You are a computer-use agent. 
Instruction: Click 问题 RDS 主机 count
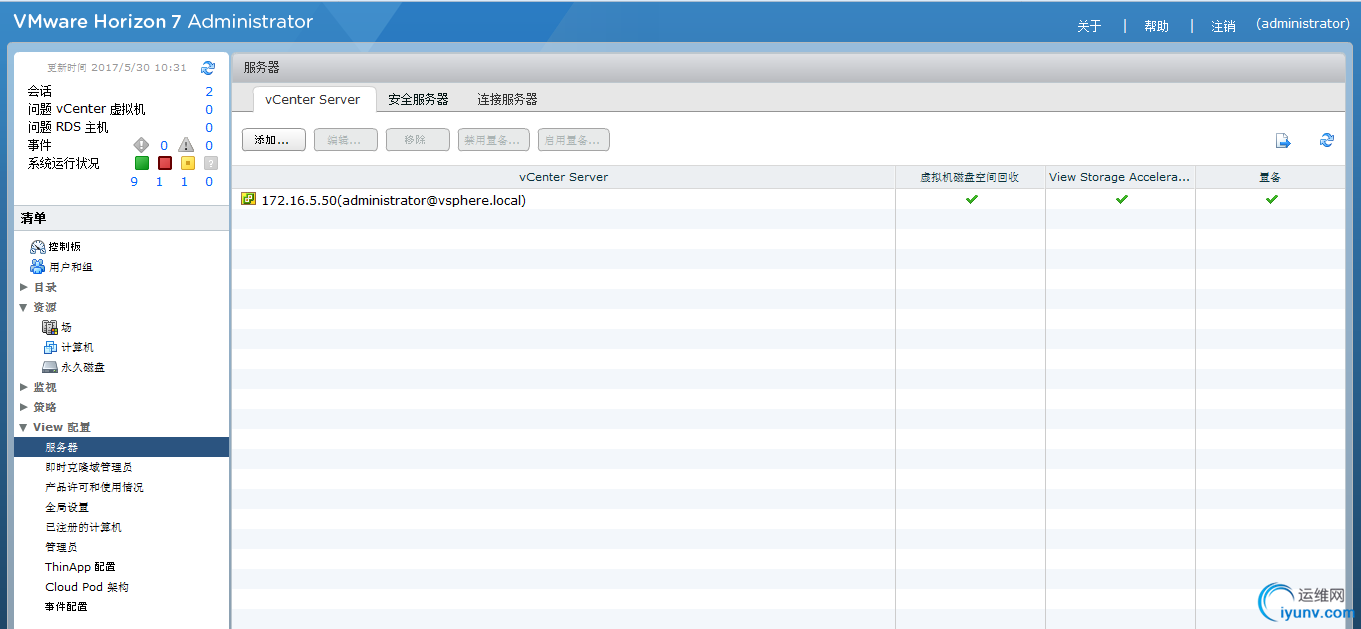click(209, 127)
